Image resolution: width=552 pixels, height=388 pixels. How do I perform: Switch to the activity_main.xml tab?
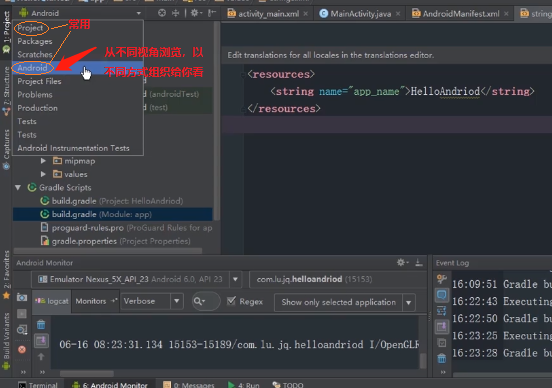click(268, 14)
